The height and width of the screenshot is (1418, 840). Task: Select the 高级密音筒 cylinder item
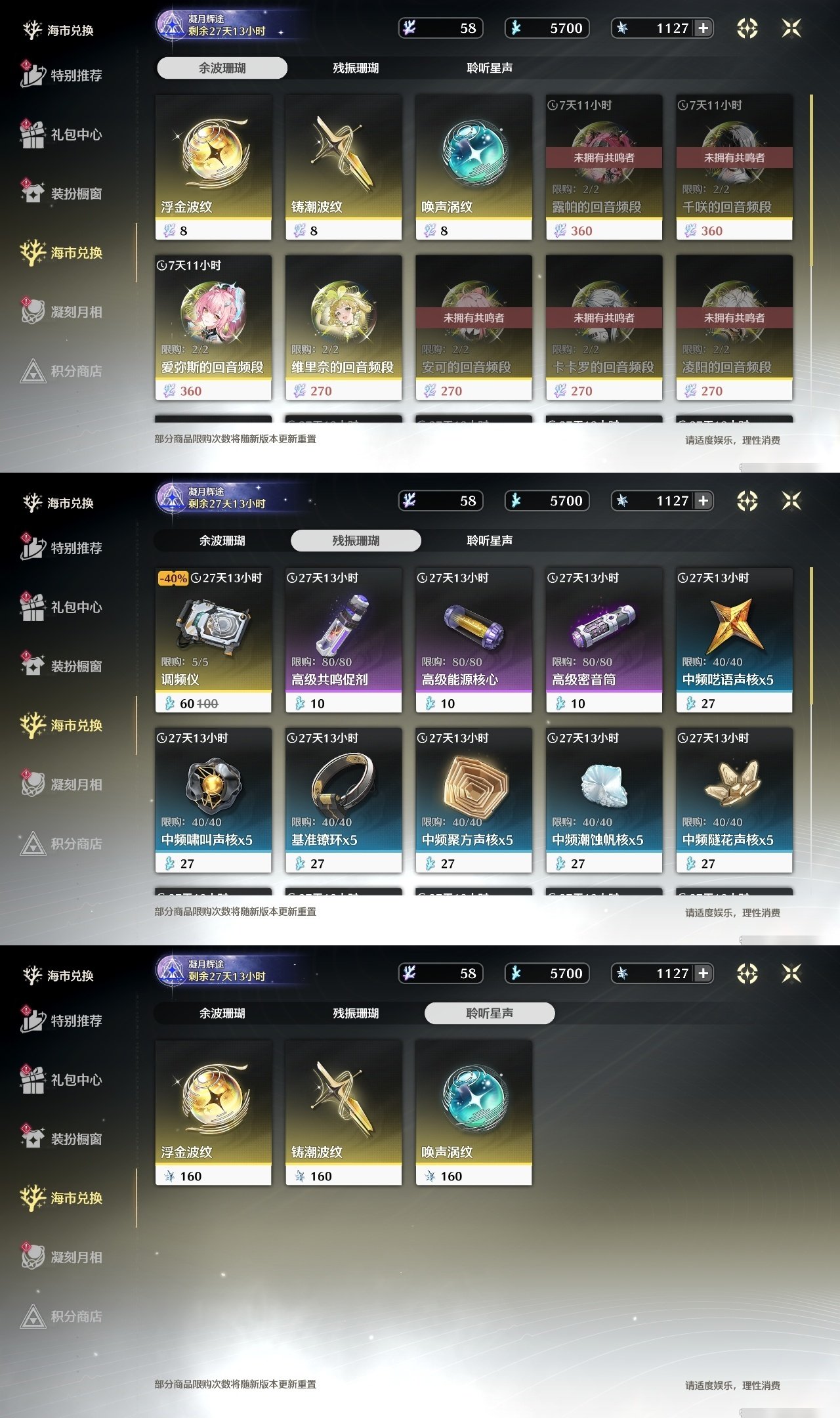pyautogui.click(x=604, y=640)
